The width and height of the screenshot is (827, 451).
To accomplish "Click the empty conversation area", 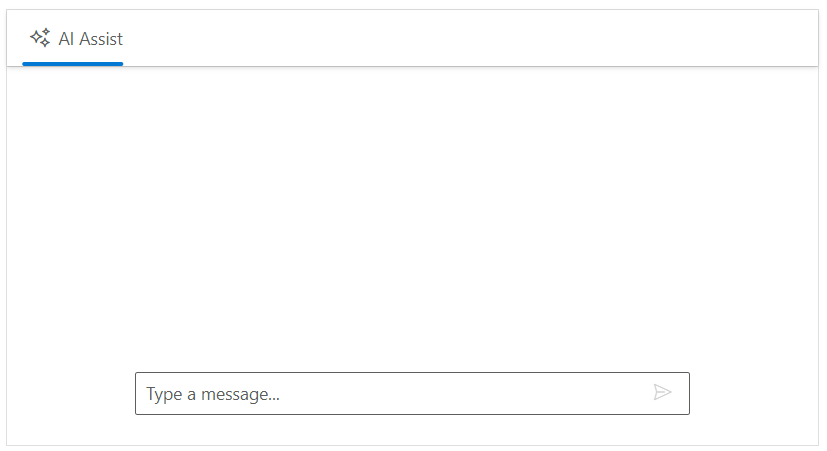I will pos(412,215).
